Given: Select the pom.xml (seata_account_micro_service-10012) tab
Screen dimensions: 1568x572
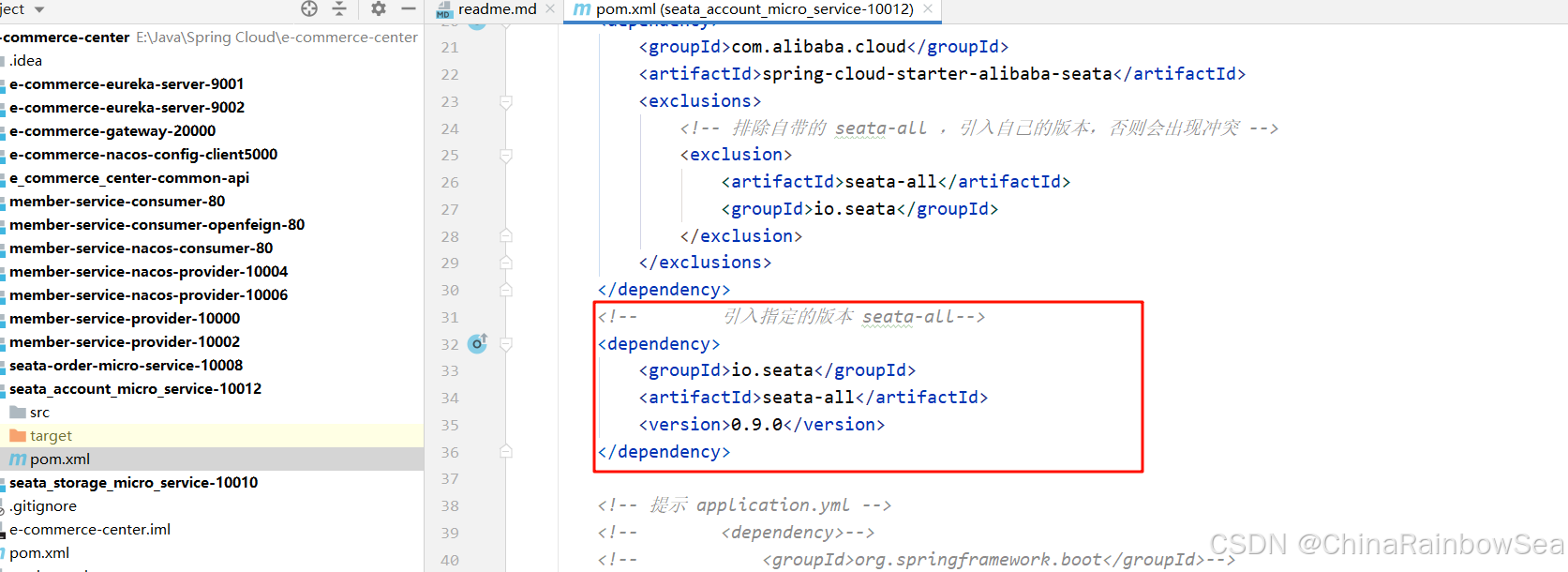Looking at the screenshot, I should [x=754, y=9].
